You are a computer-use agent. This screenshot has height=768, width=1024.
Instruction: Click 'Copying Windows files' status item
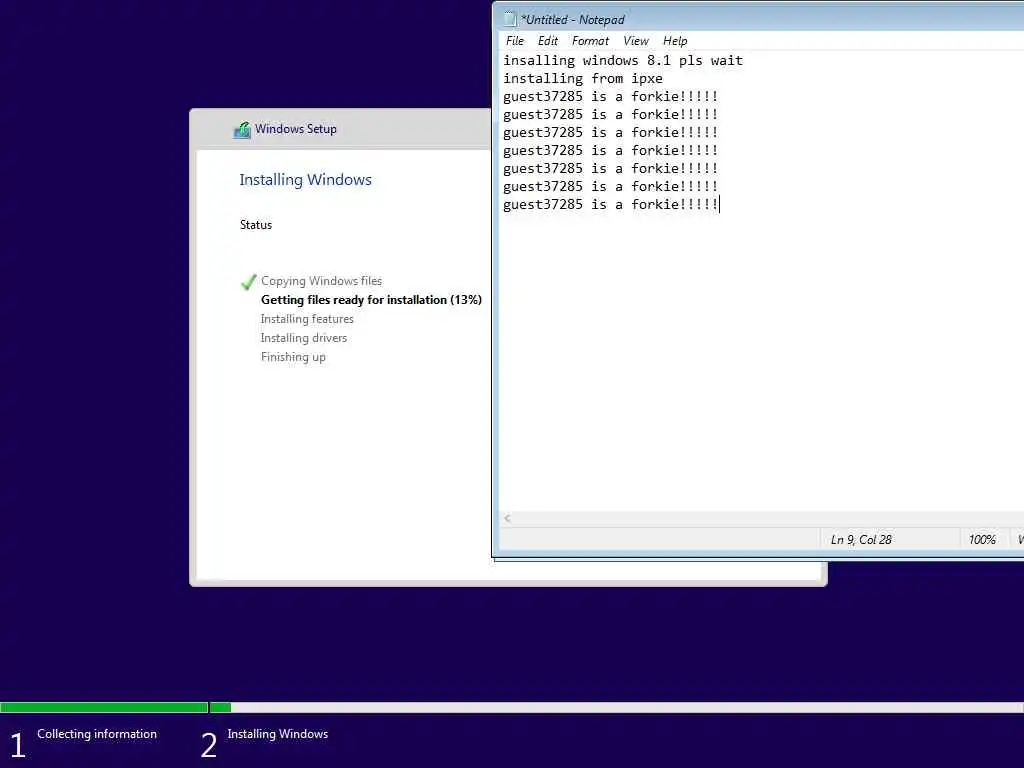click(x=321, y=281)
